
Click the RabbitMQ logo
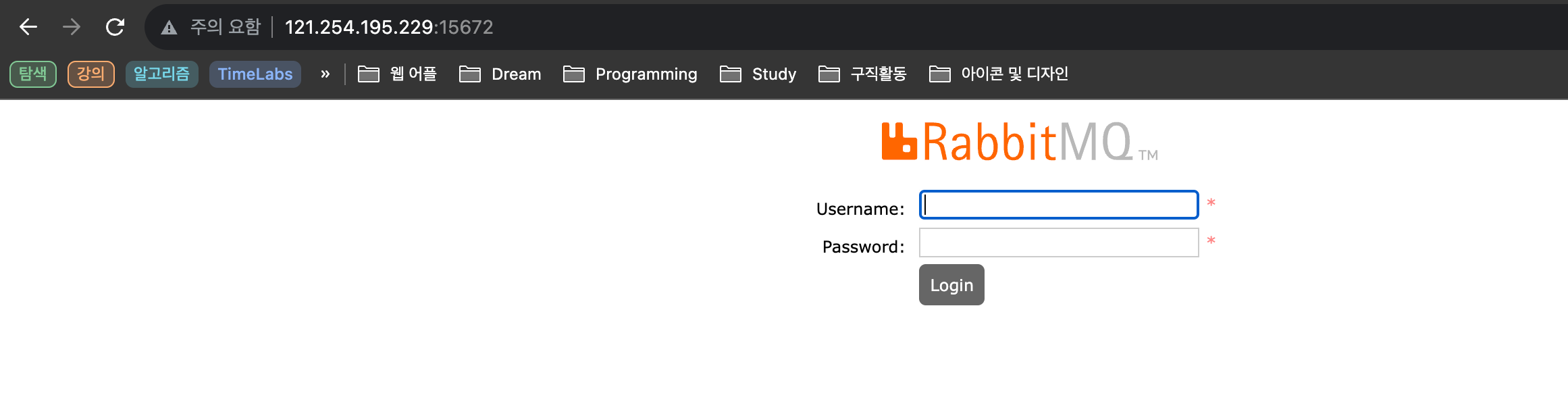[x=1019, y=142]
